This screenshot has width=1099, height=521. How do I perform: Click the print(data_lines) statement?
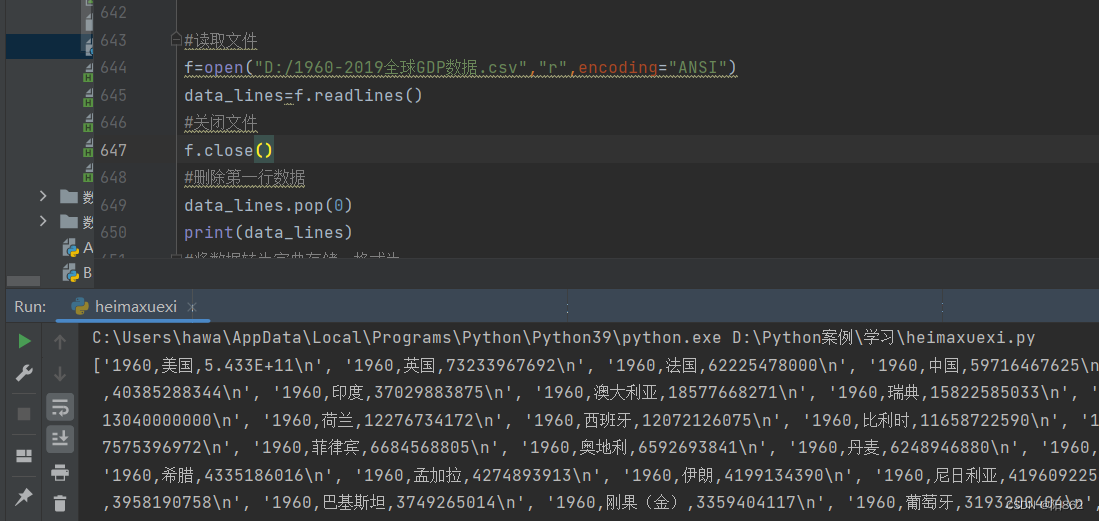268,232
